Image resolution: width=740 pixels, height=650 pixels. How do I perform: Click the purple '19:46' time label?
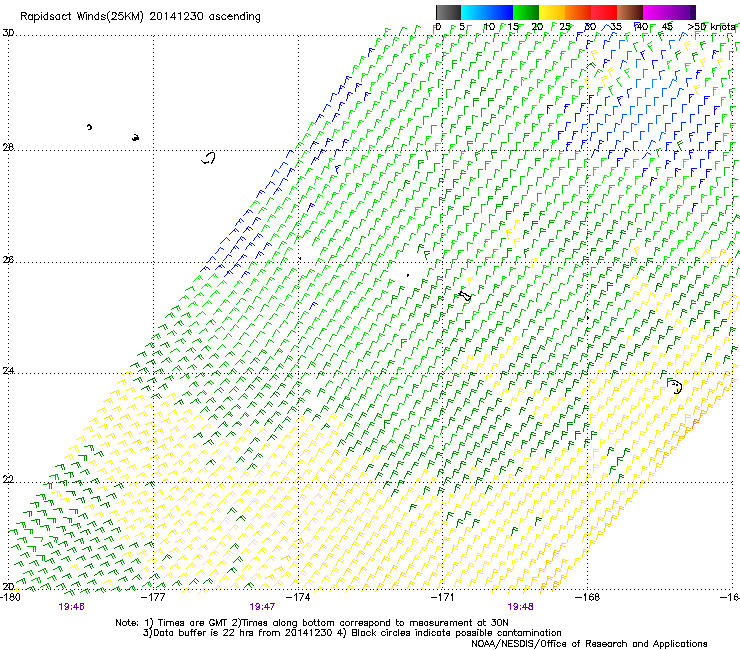click(x=71, y=607)
